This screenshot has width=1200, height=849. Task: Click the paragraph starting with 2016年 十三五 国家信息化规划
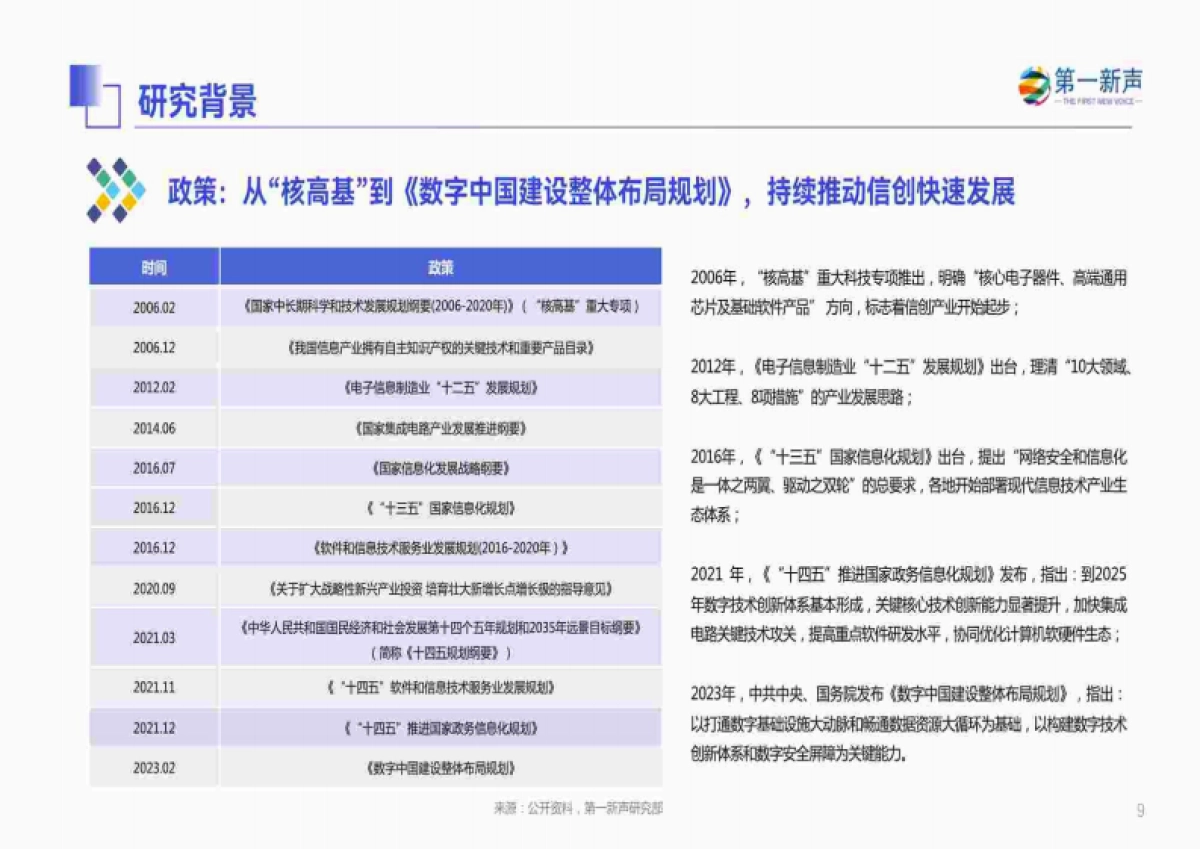(x=912, y=483)
